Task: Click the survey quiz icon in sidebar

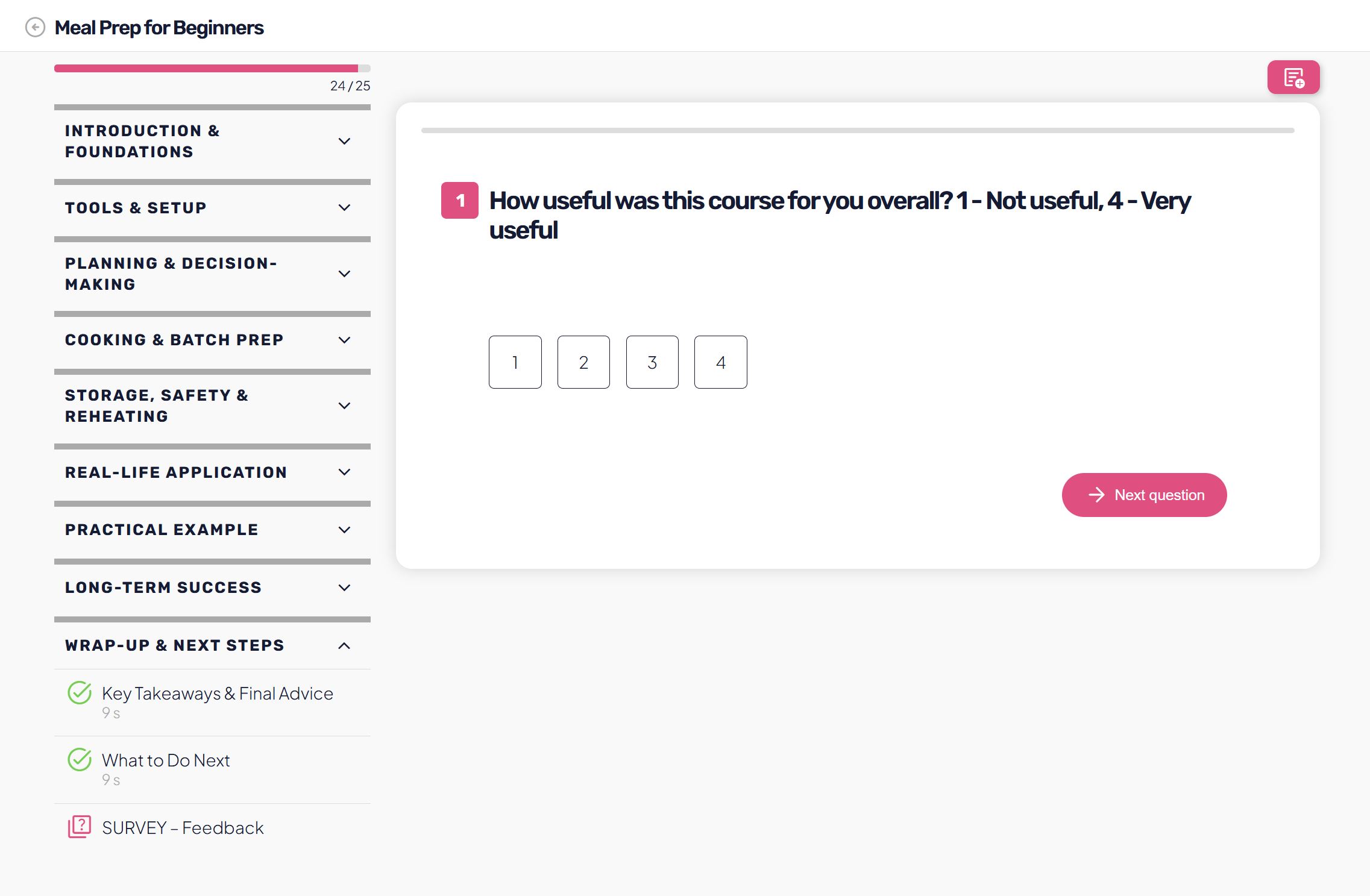Action: point(80,827)
